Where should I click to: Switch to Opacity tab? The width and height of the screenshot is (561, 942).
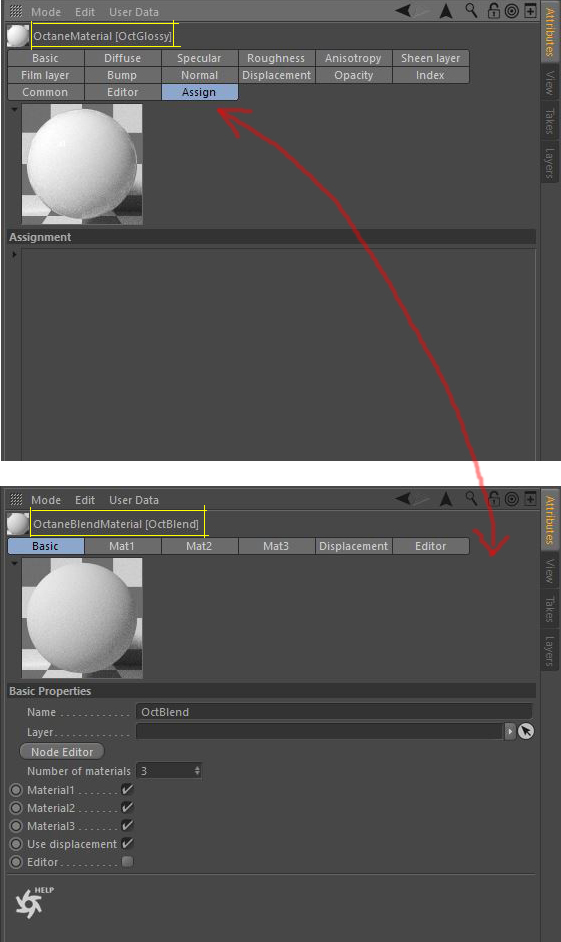coord(353,75)
